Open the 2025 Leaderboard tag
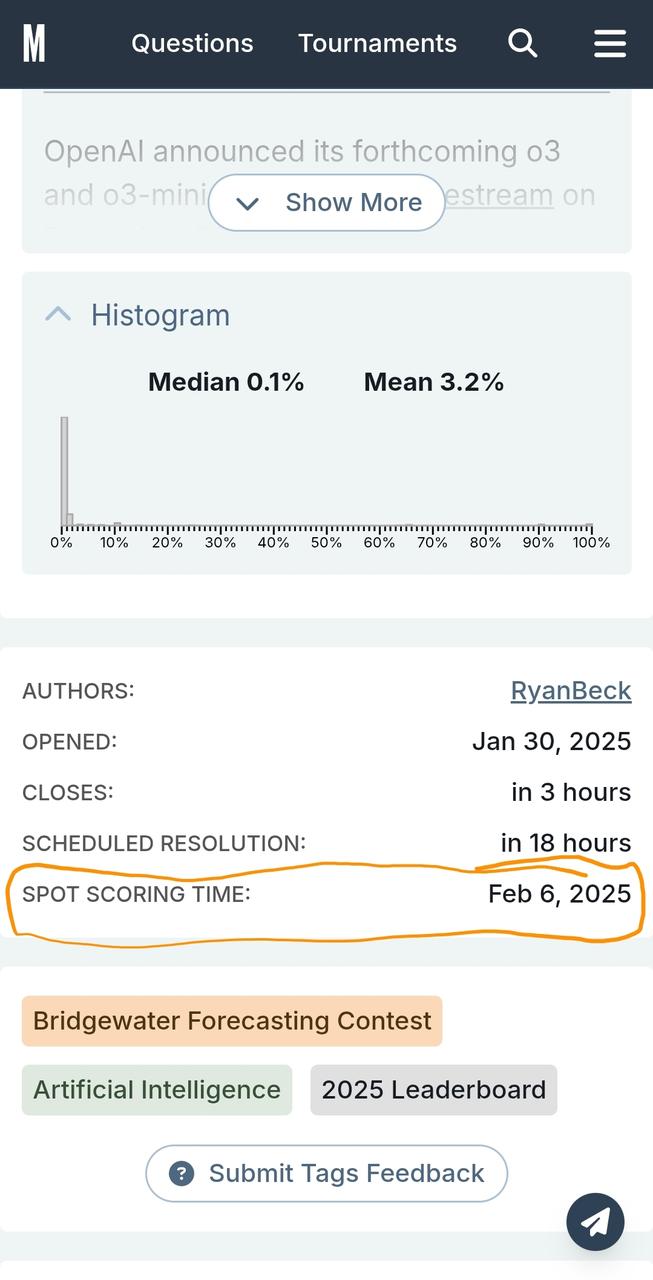The width and height of the screenshot is (653, 1280). [433, 1089]
